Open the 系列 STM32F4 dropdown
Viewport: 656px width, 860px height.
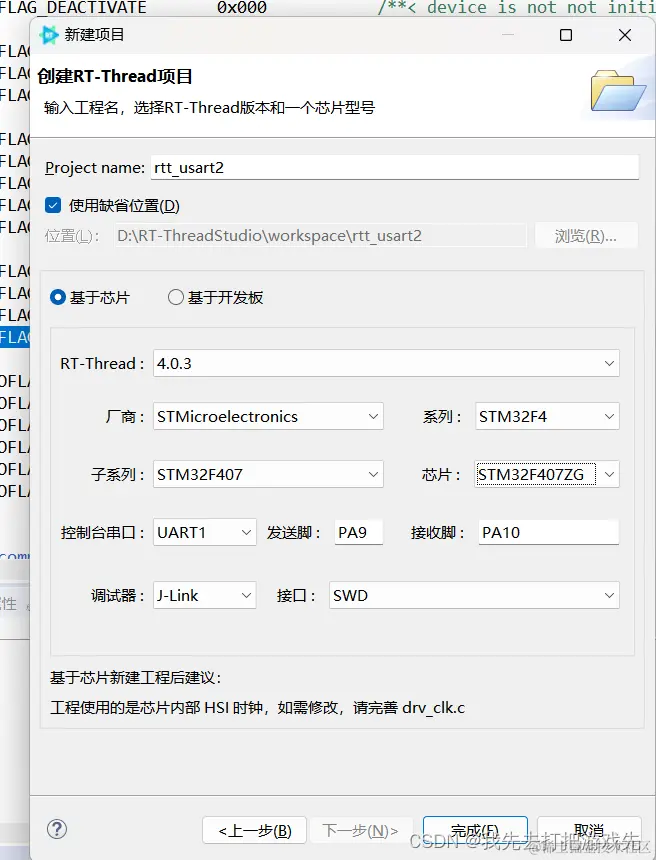[547, 416]
